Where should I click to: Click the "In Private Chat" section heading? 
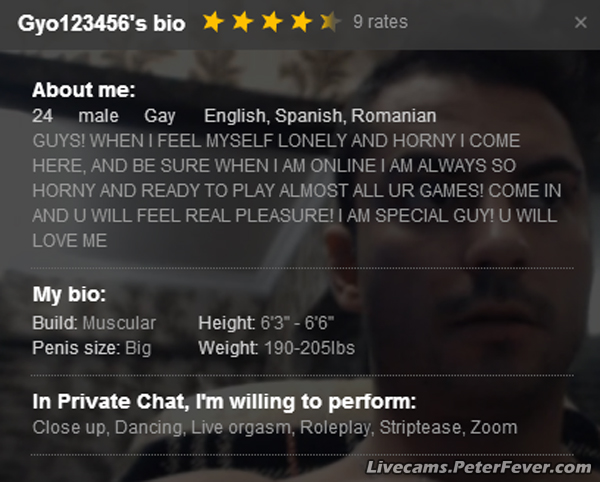point(223,403)
